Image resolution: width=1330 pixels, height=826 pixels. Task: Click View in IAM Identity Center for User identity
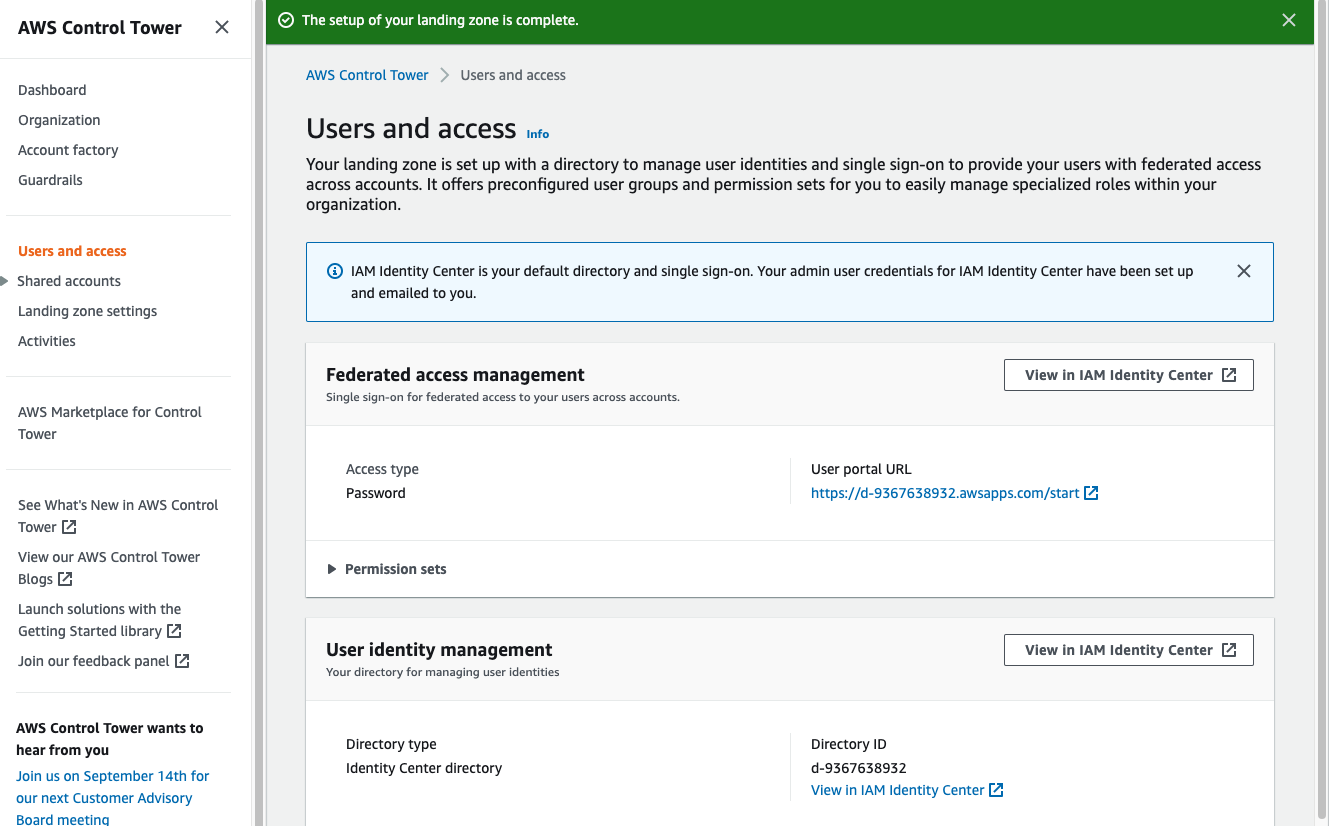point(1128,650)
